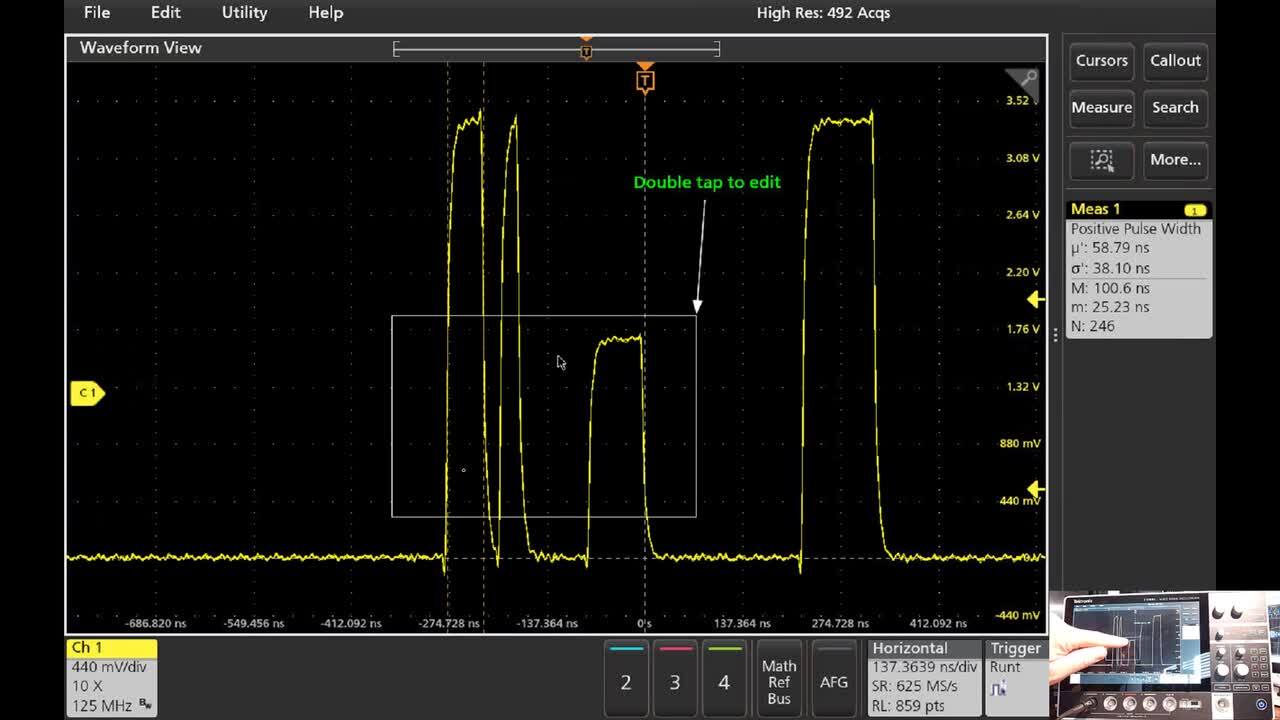Open the zoom-box selection tool icon
The image size is (1280, 720).
[x=1100, y=160]
